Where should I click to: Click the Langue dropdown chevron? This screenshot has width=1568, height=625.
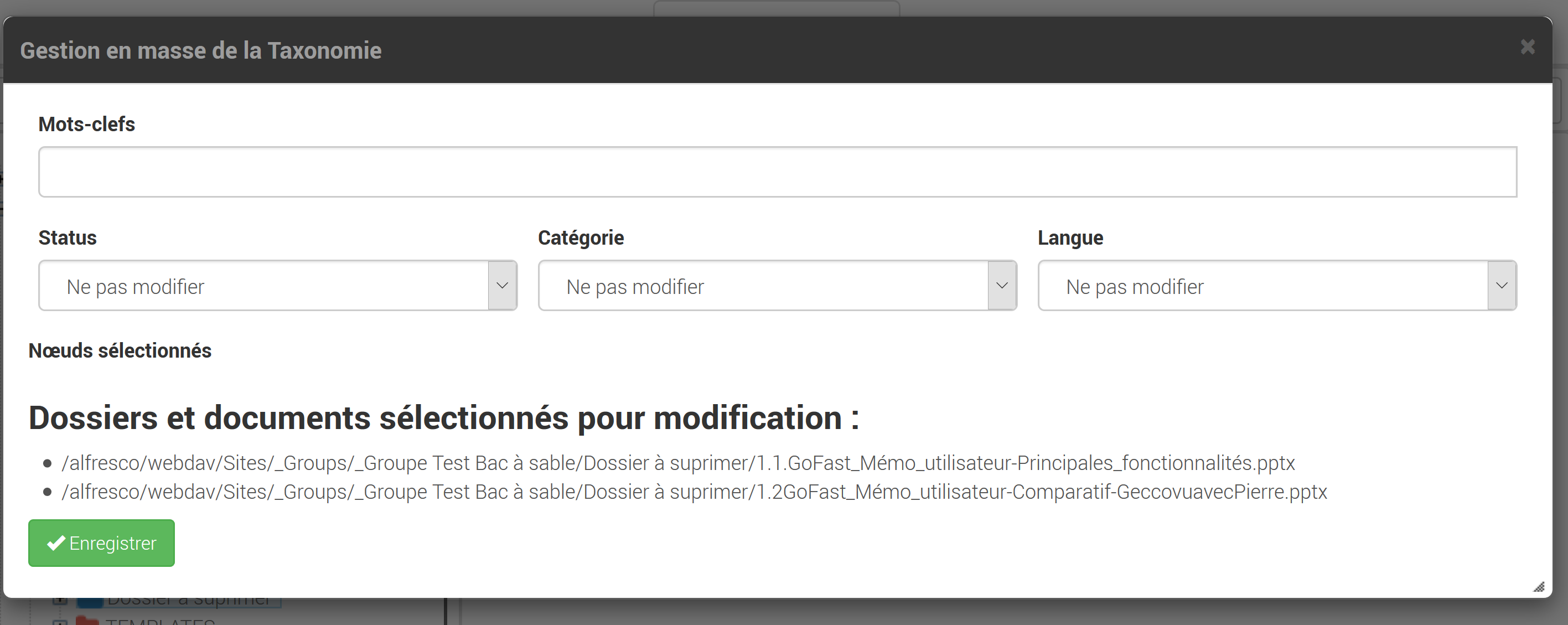pyautogui.click(x=1502, y=286)
